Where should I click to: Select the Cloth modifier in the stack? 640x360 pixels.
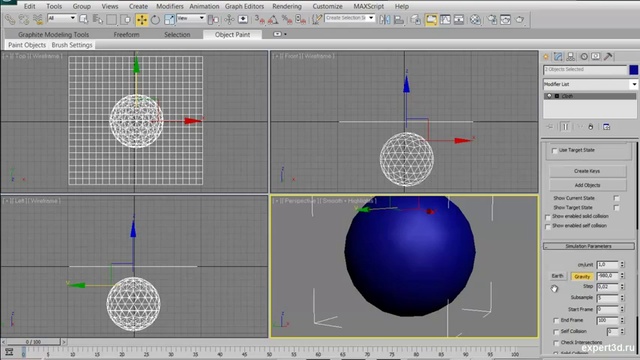[590, 96]
